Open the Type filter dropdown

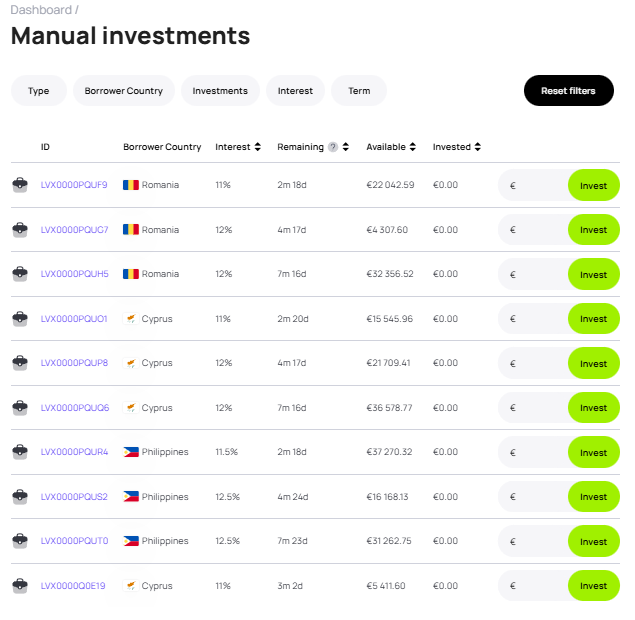(x=39, y=91)
